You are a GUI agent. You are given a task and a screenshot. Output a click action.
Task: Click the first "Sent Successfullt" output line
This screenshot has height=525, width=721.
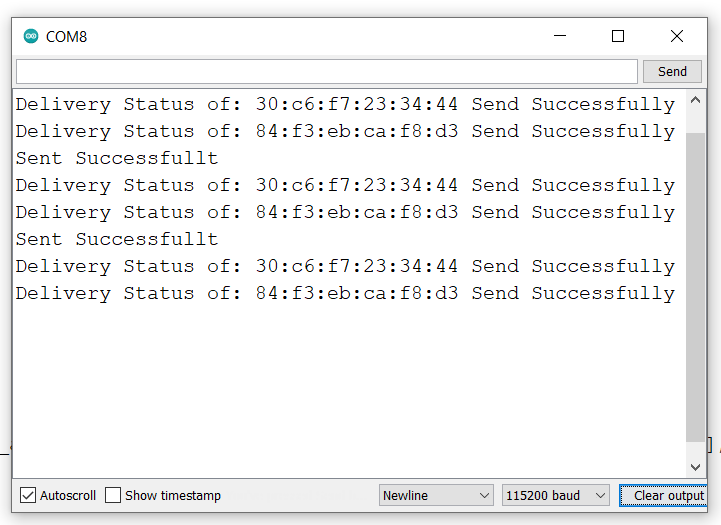117,158
